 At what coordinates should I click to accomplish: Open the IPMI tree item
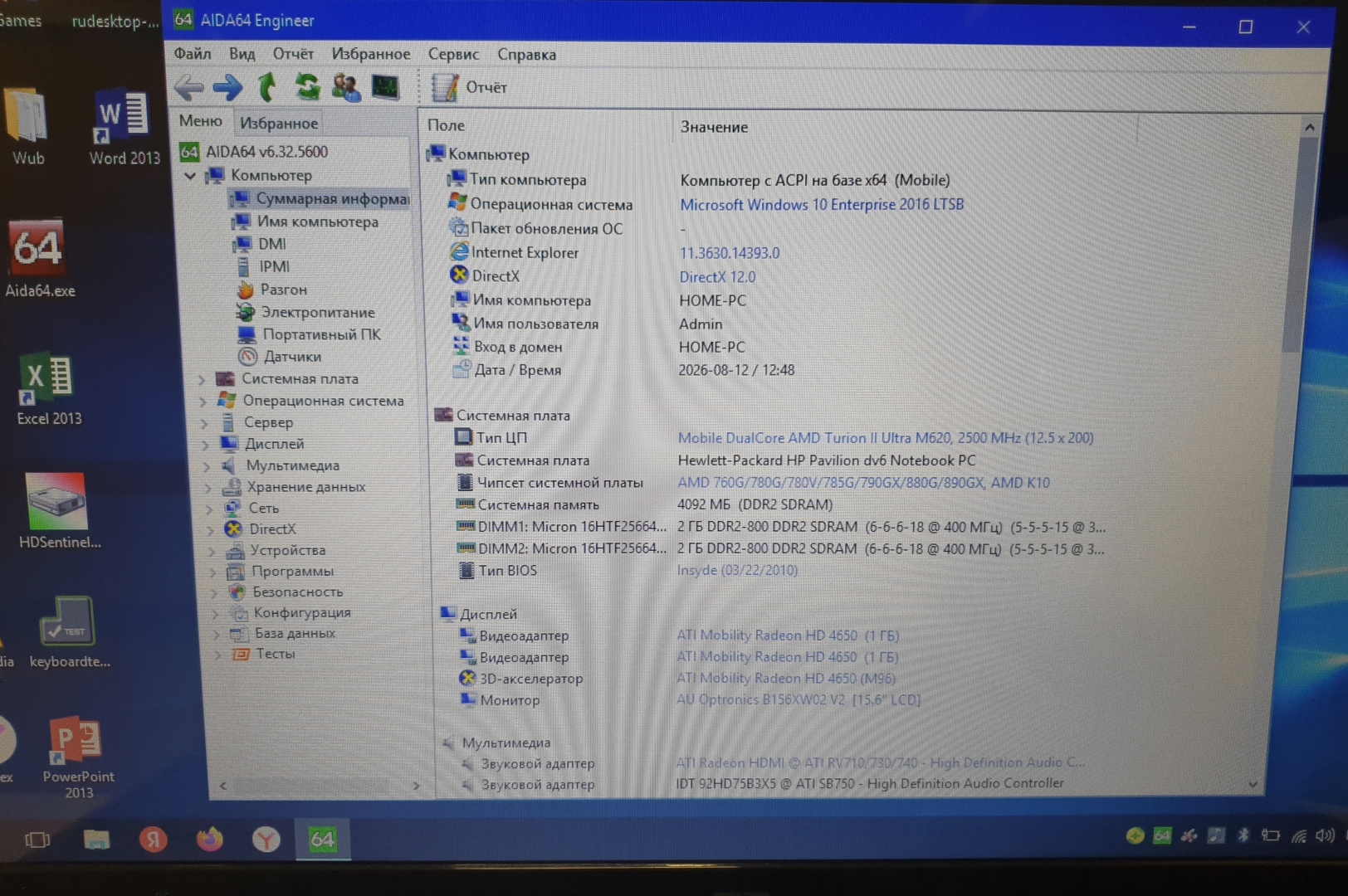click(263, 266)
